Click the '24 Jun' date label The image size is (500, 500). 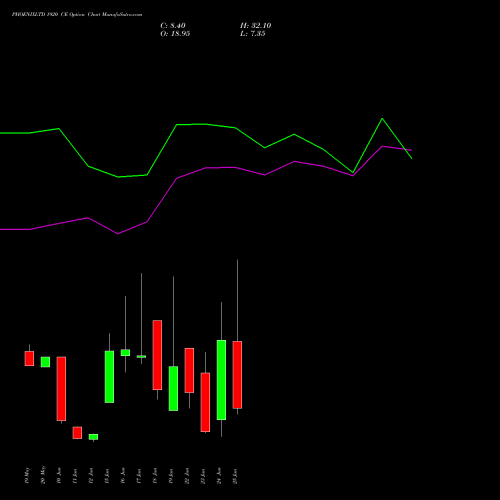point(219,476)
